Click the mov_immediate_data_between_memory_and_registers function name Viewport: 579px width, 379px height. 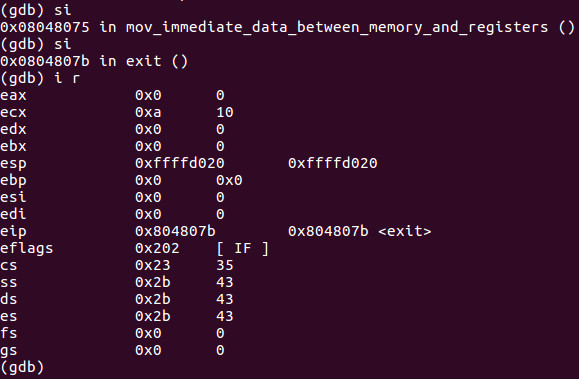pos(337,27)
